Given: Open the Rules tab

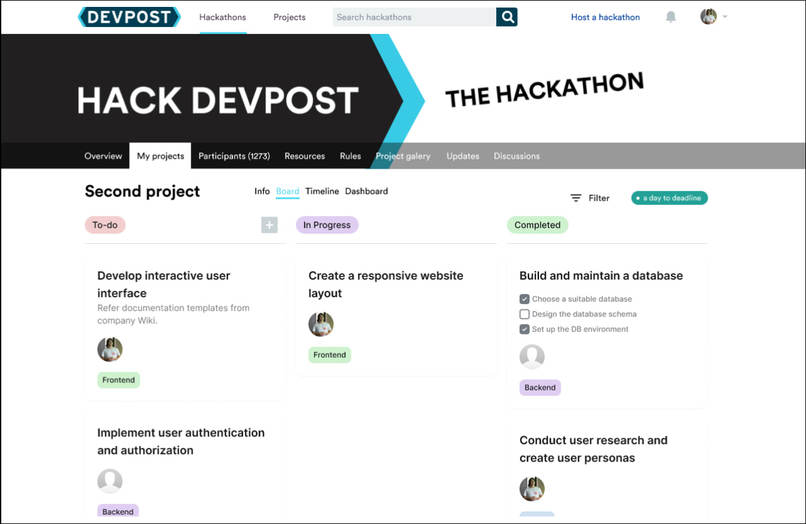Looking at the screenshot, I should pyautogui.click(x=351, y=156).
